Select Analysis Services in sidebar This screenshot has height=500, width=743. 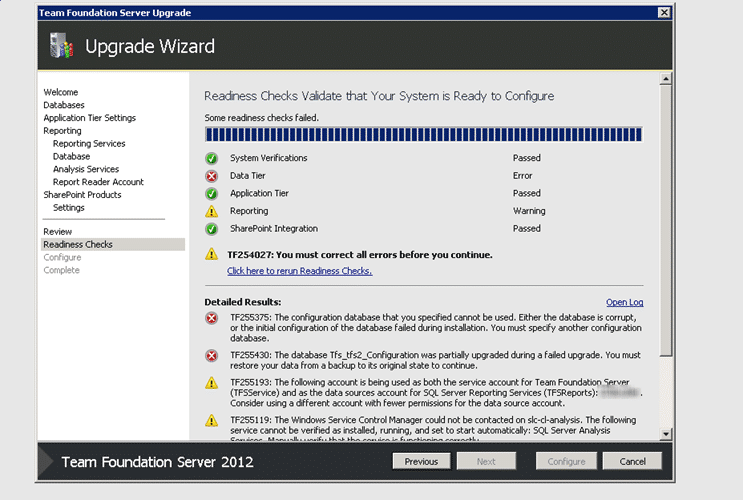pos(86,169)
